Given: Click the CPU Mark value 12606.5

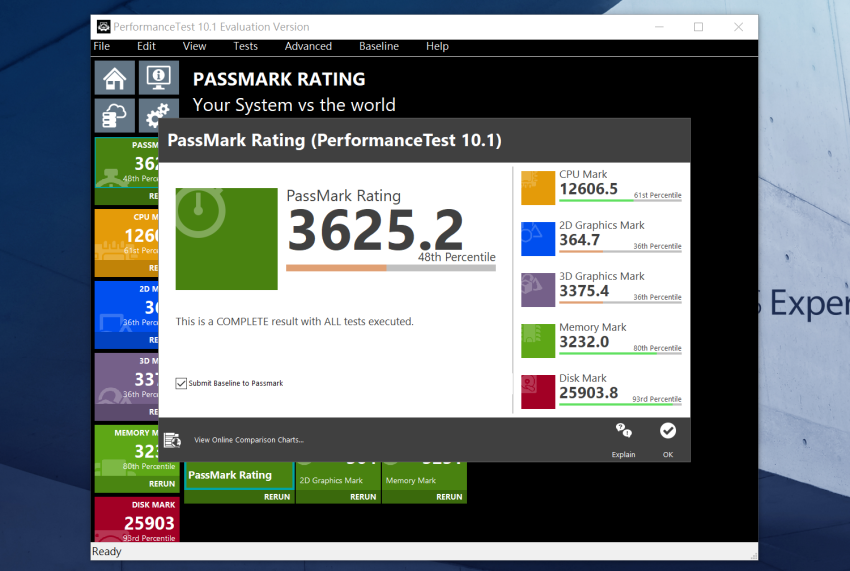Looking at the screenshot, I should pyautogui.click(x=589, y=189).
